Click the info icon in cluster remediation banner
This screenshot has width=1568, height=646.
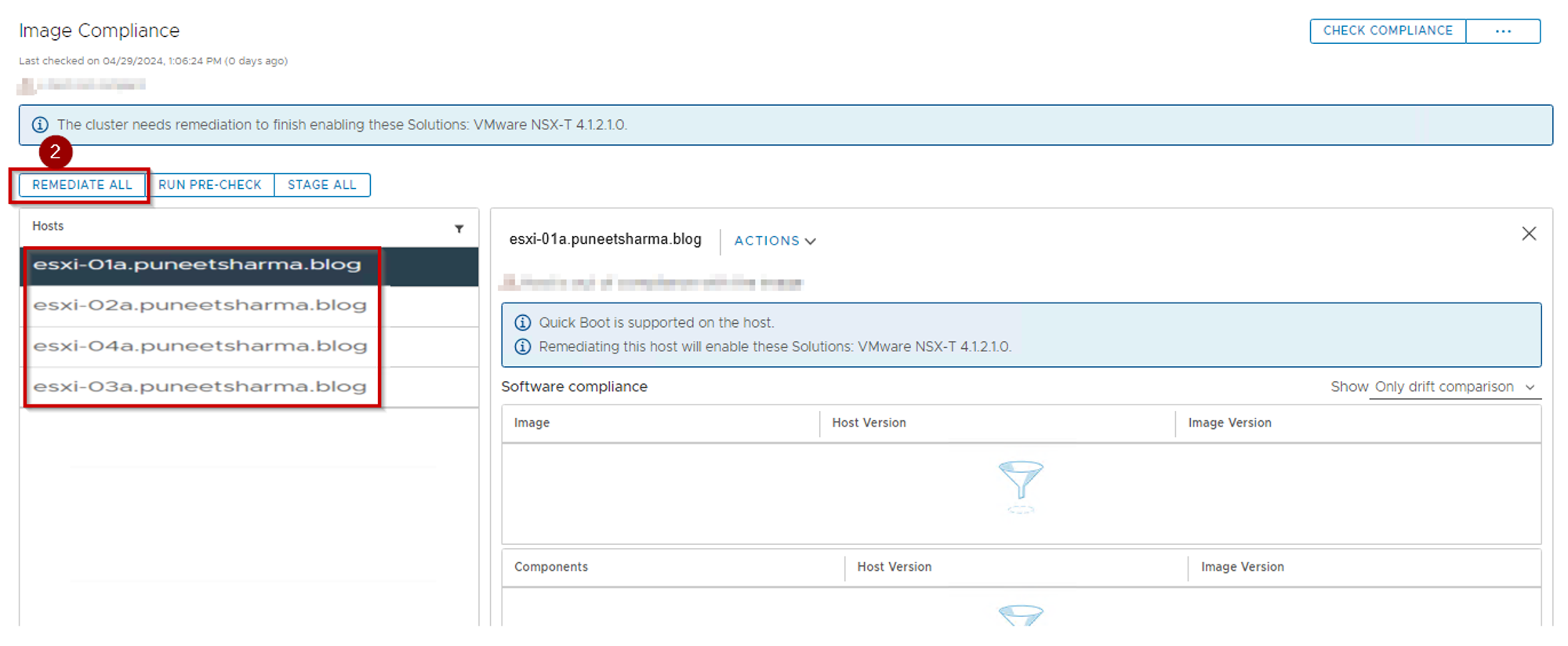pos(40,125)
